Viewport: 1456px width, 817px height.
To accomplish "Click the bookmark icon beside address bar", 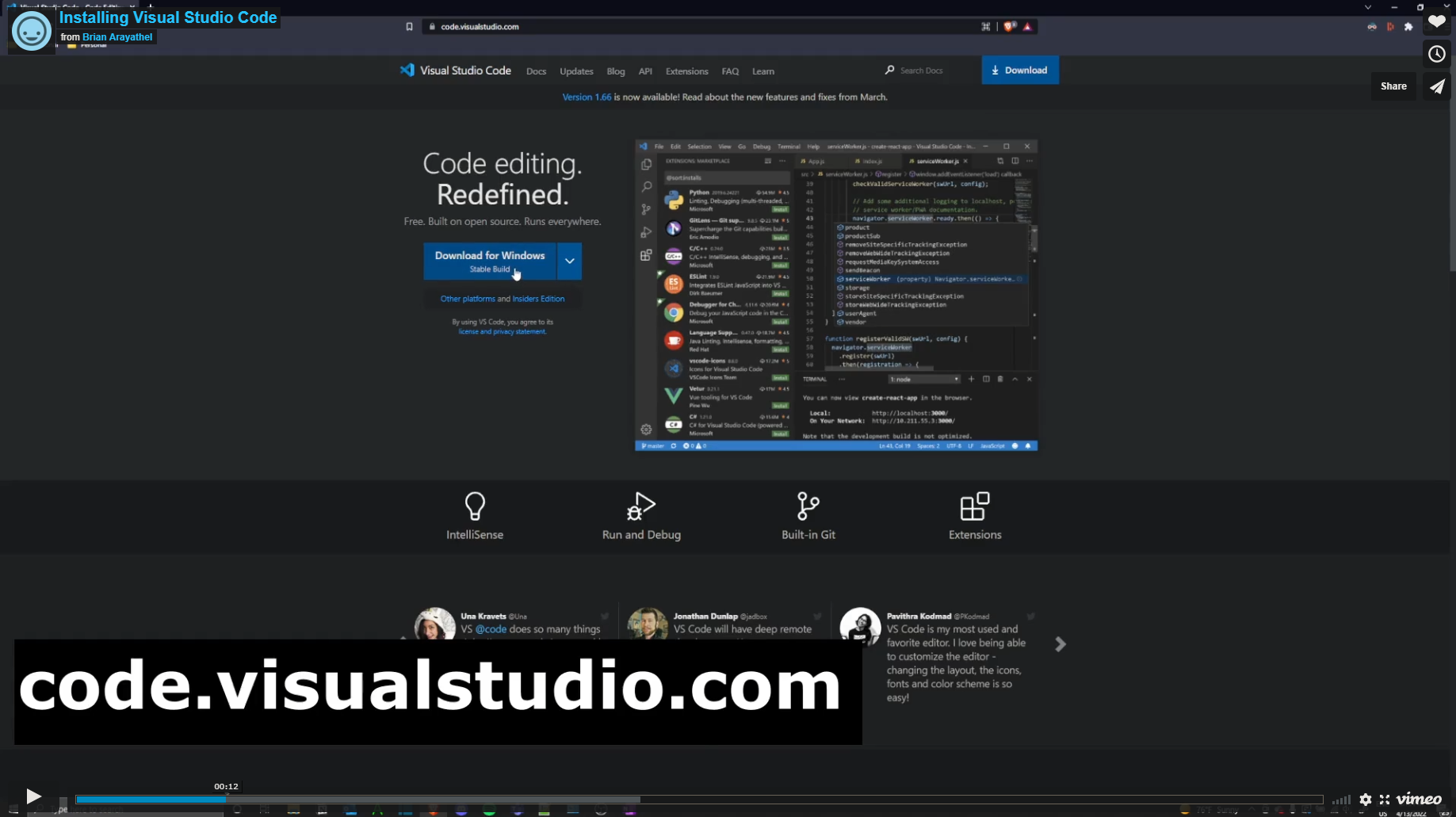I will click(x=410, y=27).
